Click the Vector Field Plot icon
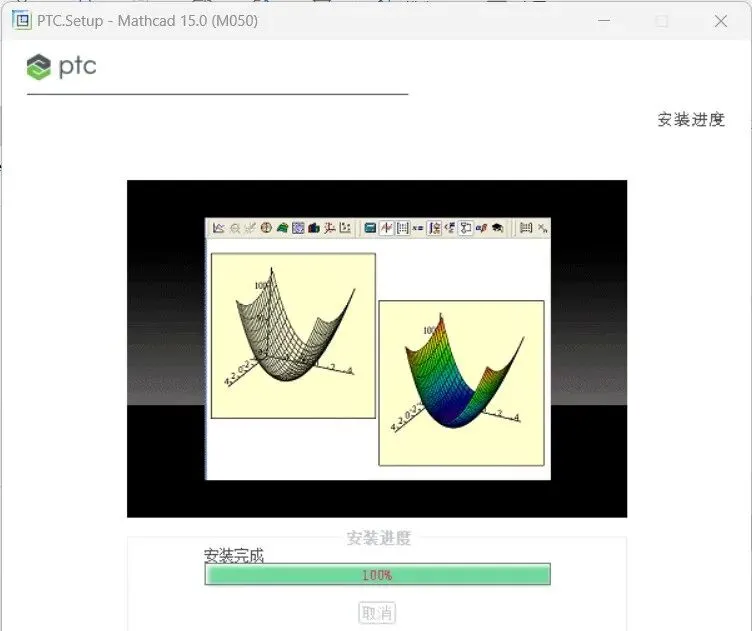Screen dimensions: 752x631 tap(345, 228)
